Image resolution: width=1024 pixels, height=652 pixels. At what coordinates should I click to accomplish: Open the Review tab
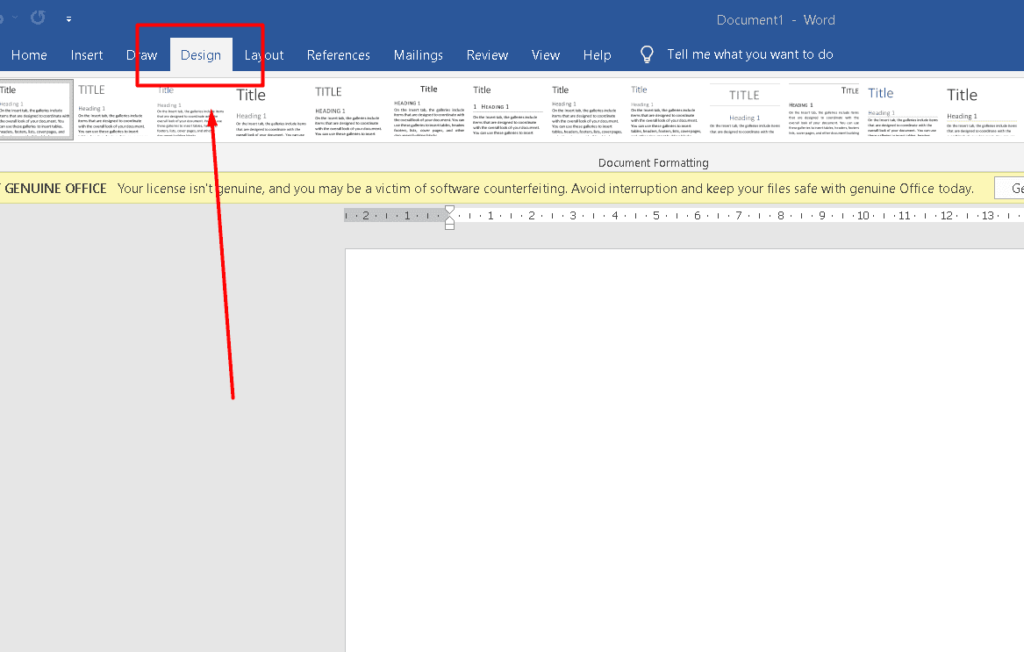pos(487,55)
